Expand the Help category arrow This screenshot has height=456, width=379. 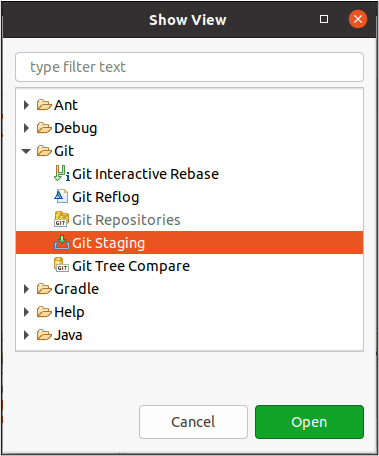pyautogui.click(x=26, y=312)
